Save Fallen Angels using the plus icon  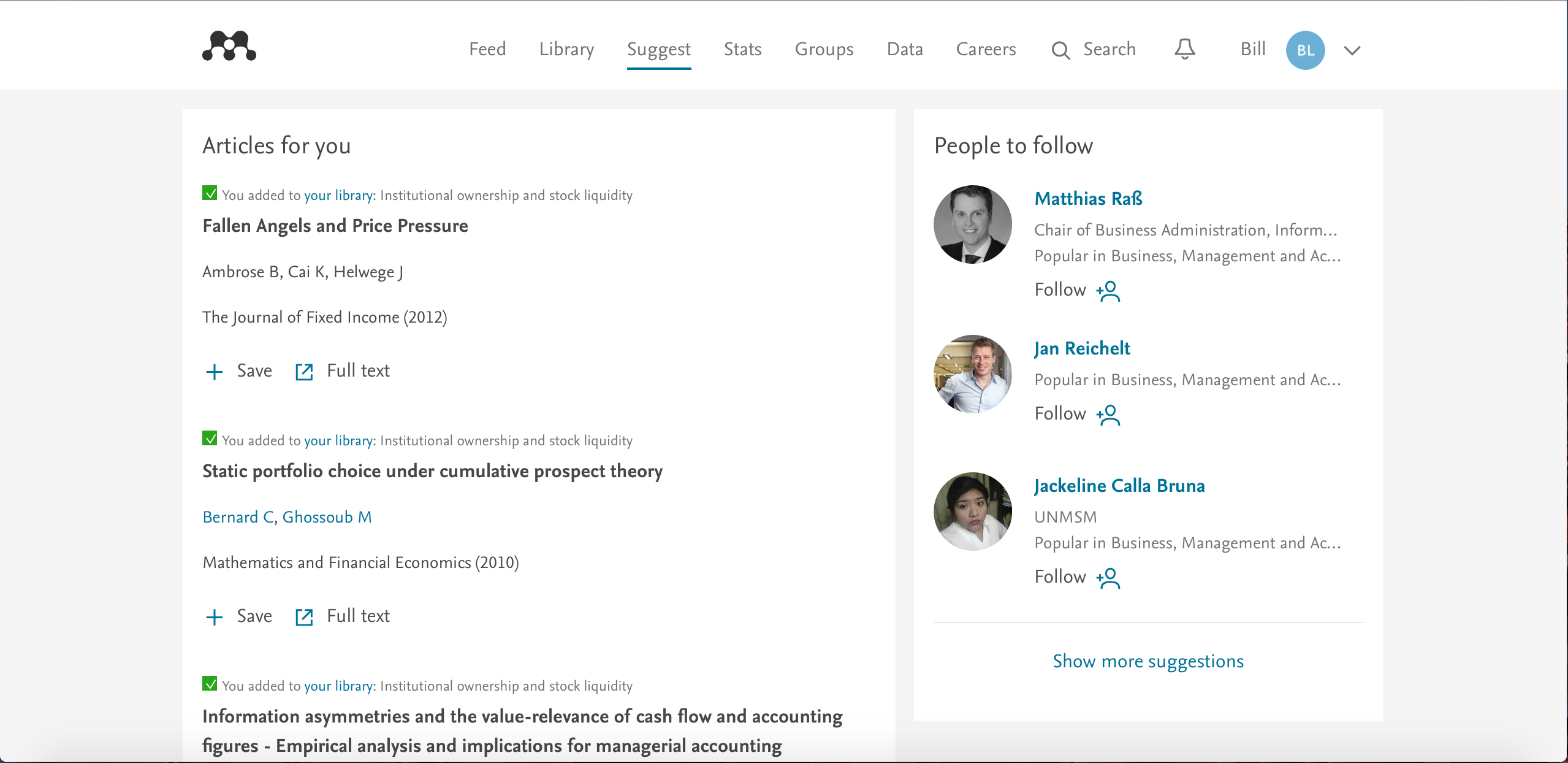[215, 372]
